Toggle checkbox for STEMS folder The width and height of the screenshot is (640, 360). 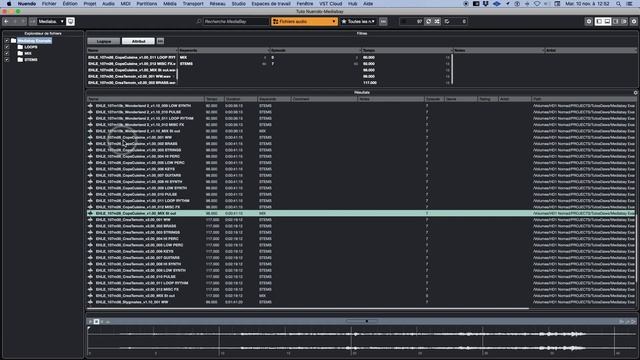tap(7, 60)
